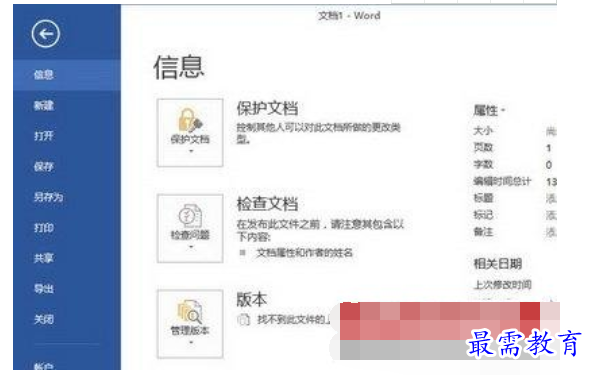Screen dimensions: 590x375
Task: Click the 备注 property value field
Action: pos(551,232)
